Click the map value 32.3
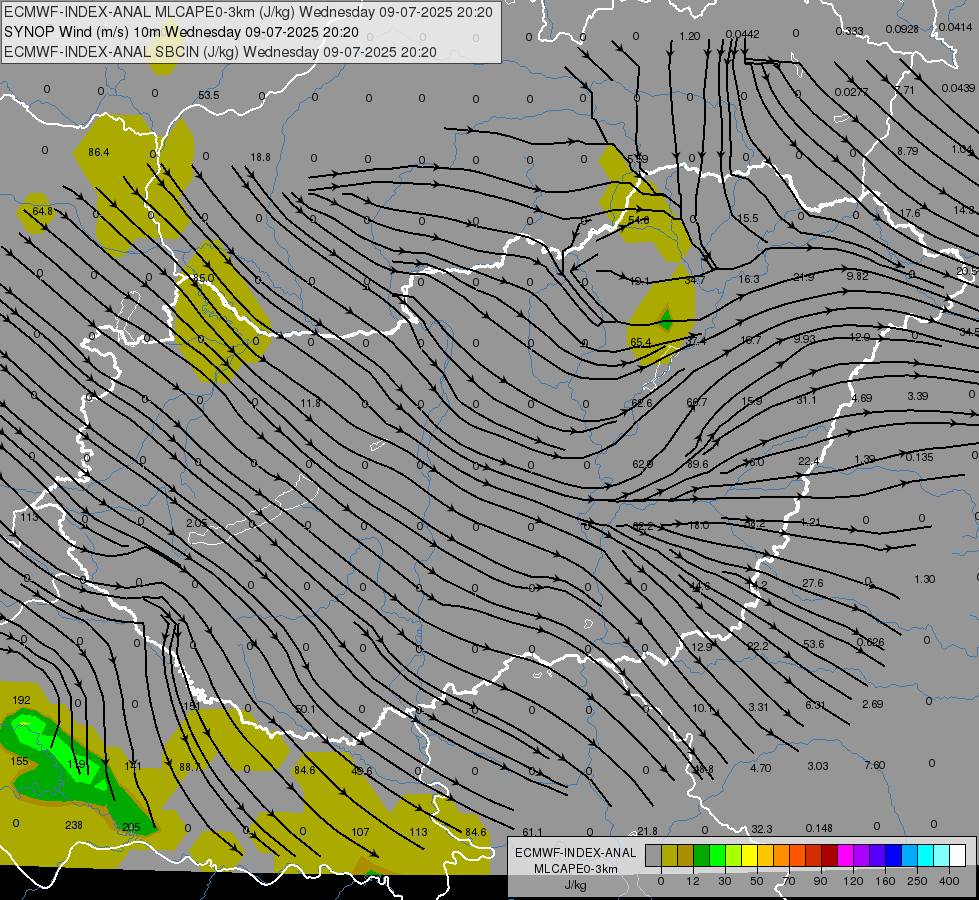Viewport: 979px width, 900px height. pyautogui.click(x=762, y=829)
